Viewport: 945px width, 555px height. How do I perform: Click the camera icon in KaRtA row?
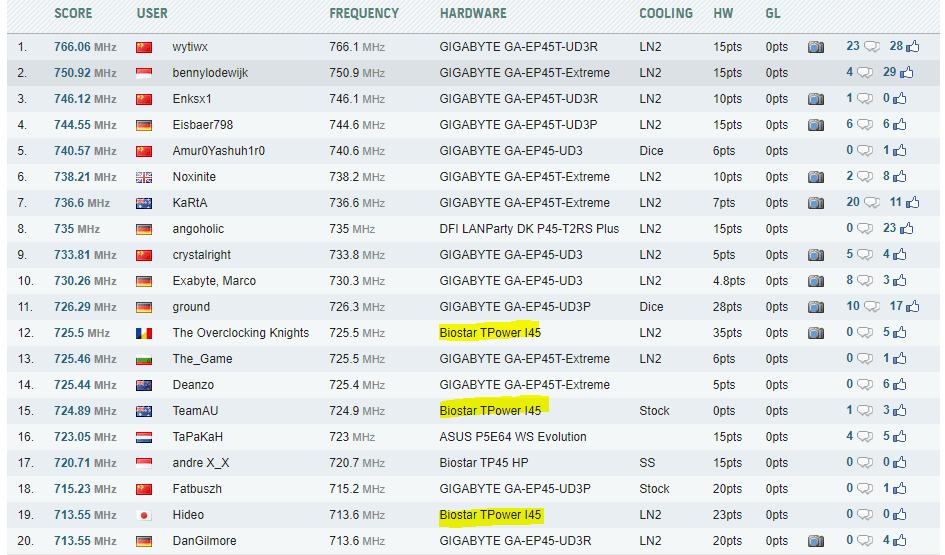816,203
